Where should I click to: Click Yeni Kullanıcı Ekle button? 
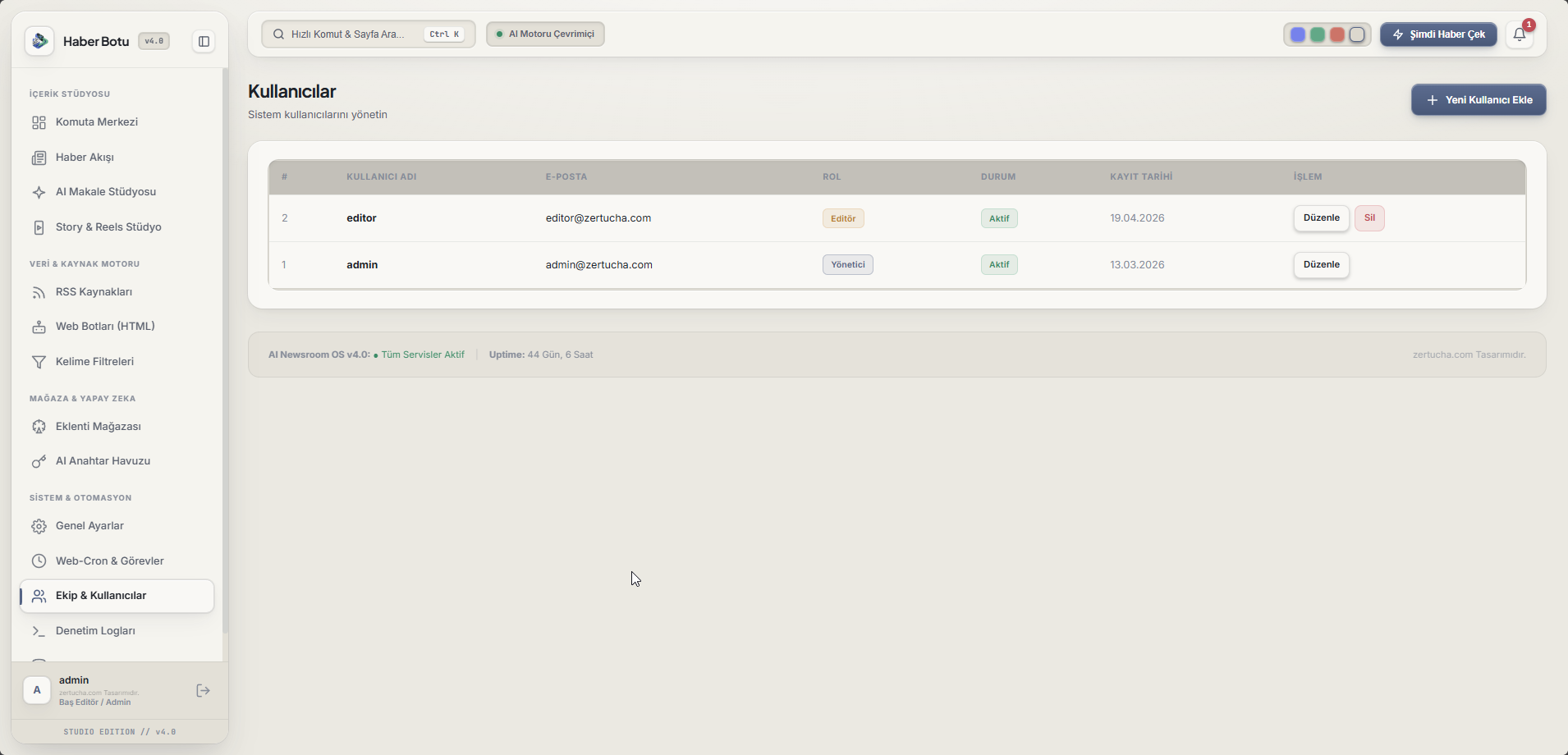coord(1479,100)
